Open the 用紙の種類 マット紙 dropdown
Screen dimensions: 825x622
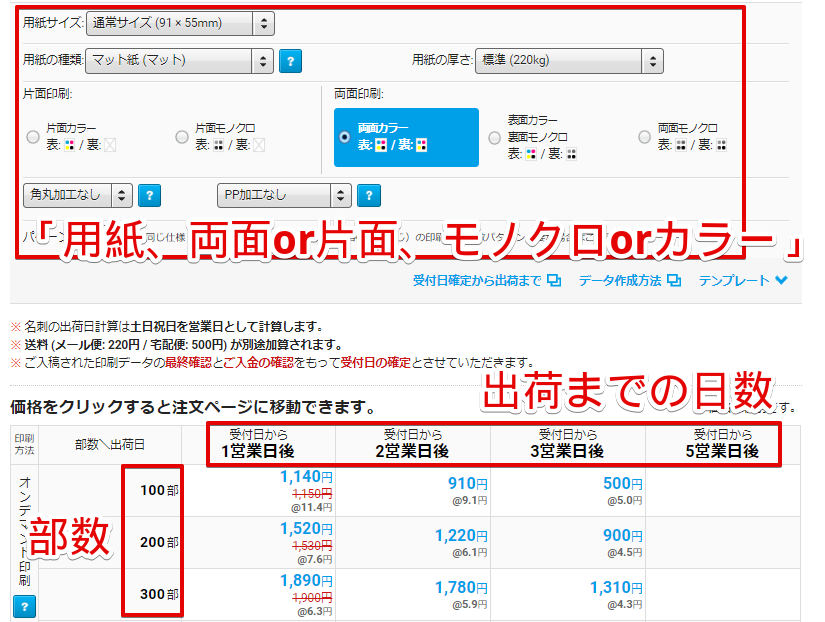coord(180,60)
